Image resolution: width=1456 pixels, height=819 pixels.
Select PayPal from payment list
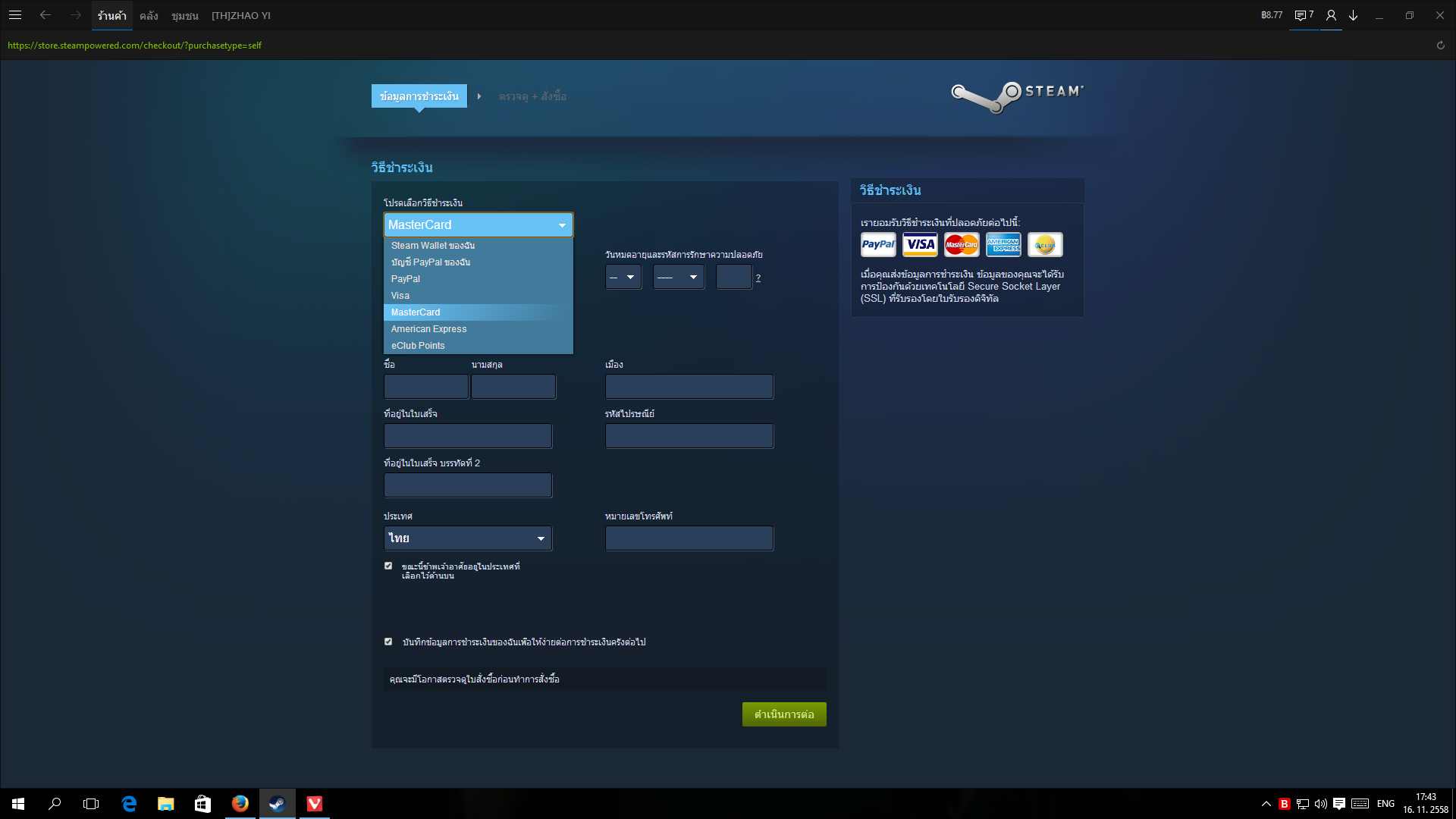point(479,279)
